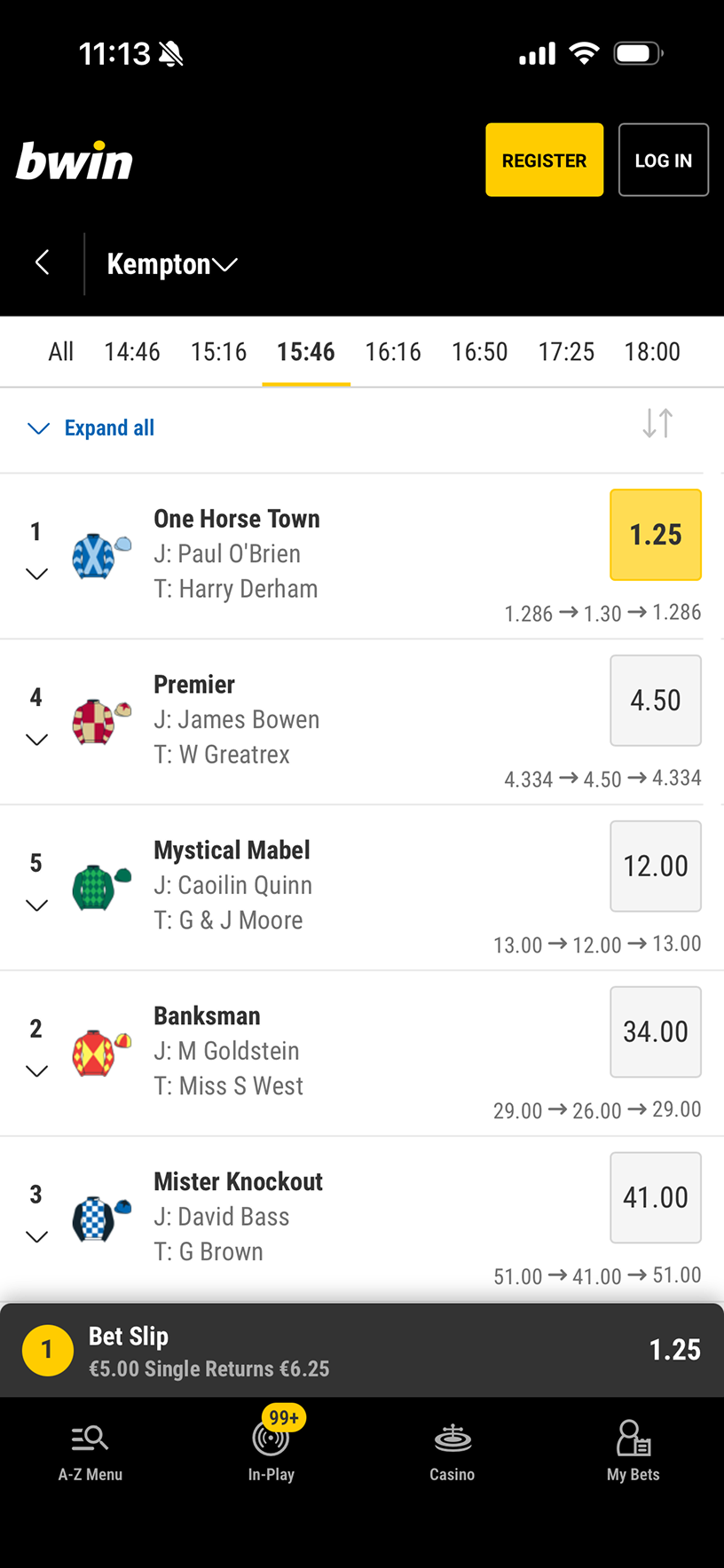Tap the bwin logo
The width and height of the screenshot is (724, 1568).
(75, 161)
